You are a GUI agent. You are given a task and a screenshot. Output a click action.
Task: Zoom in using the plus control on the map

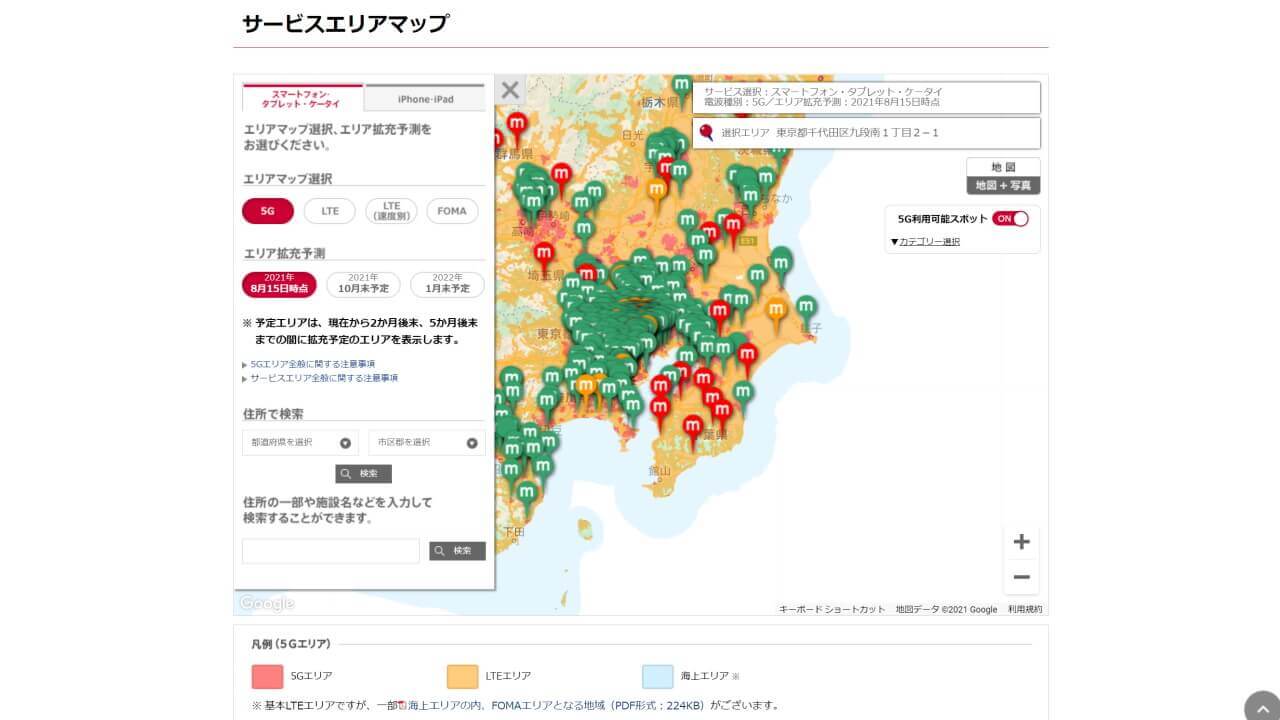point(1021,541)
